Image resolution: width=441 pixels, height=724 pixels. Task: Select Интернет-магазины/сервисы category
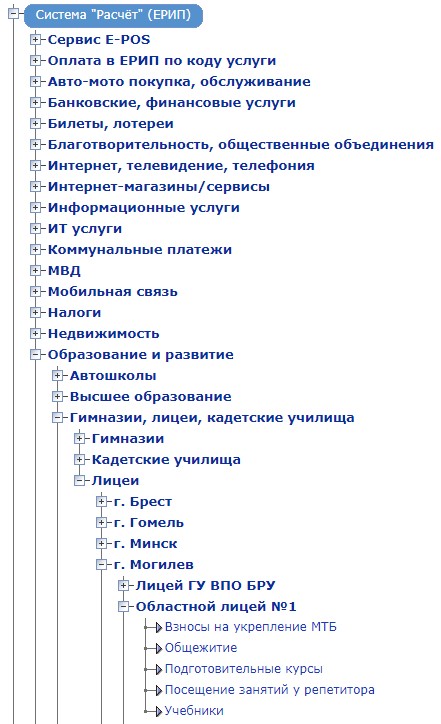coord(159,187)
